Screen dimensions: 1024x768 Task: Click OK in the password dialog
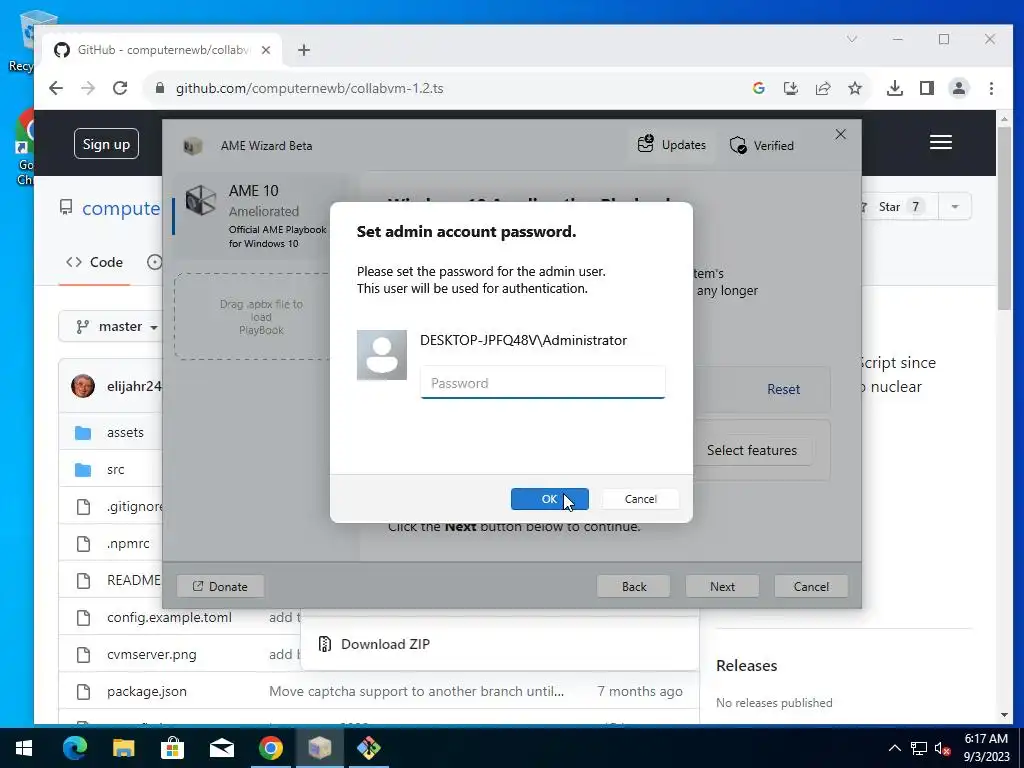(549, 499)
